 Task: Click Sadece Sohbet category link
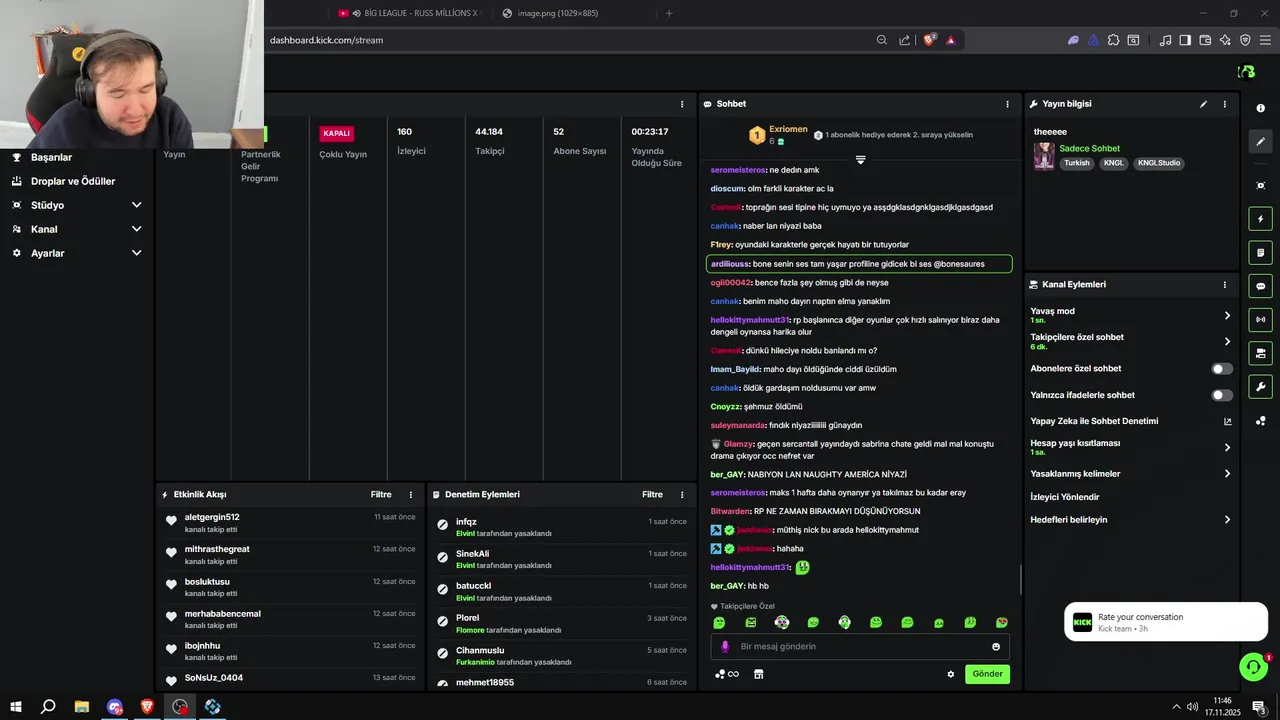pos(1089,149)
